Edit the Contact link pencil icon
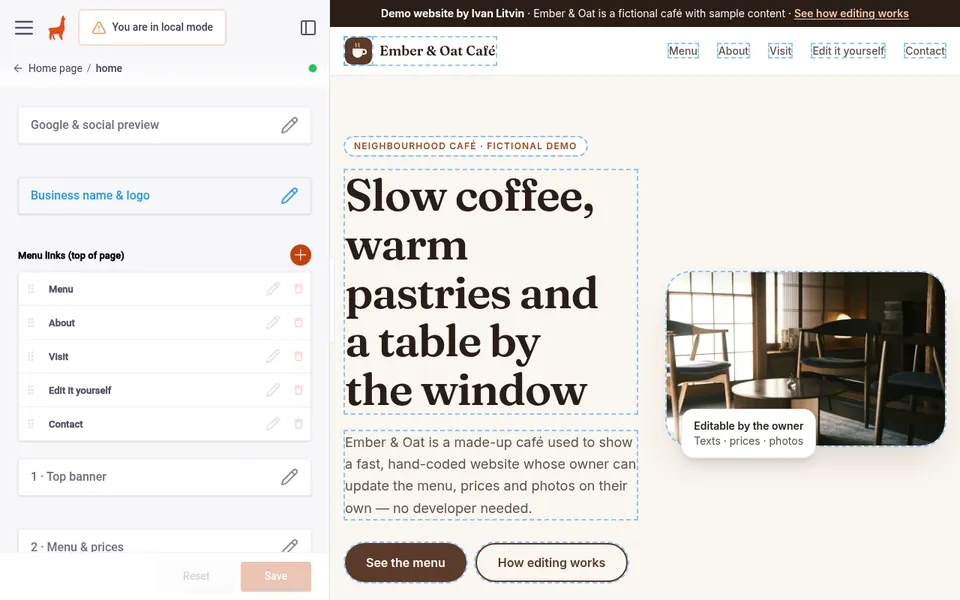The height and width of the screenshot is (600, 960). click(273, 424)
